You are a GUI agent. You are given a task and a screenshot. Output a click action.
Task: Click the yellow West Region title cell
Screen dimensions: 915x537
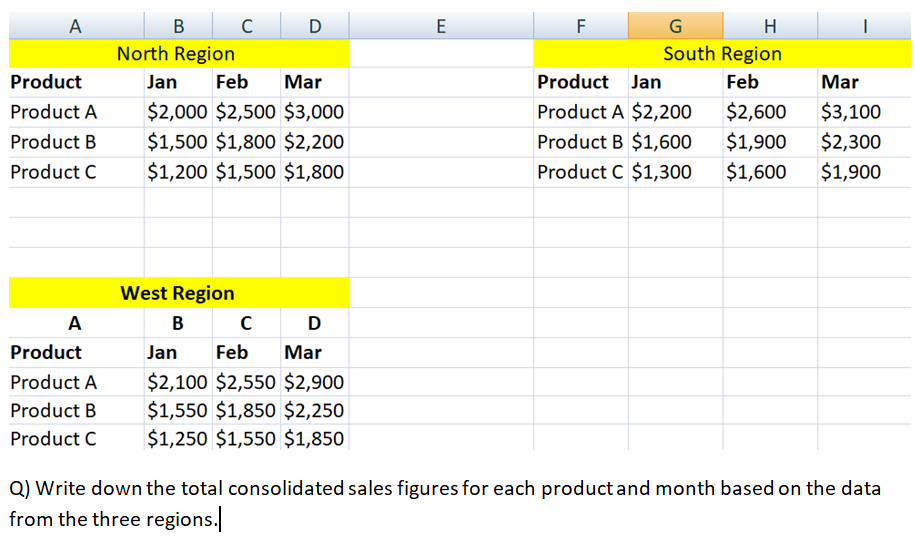tap(177, 293)
